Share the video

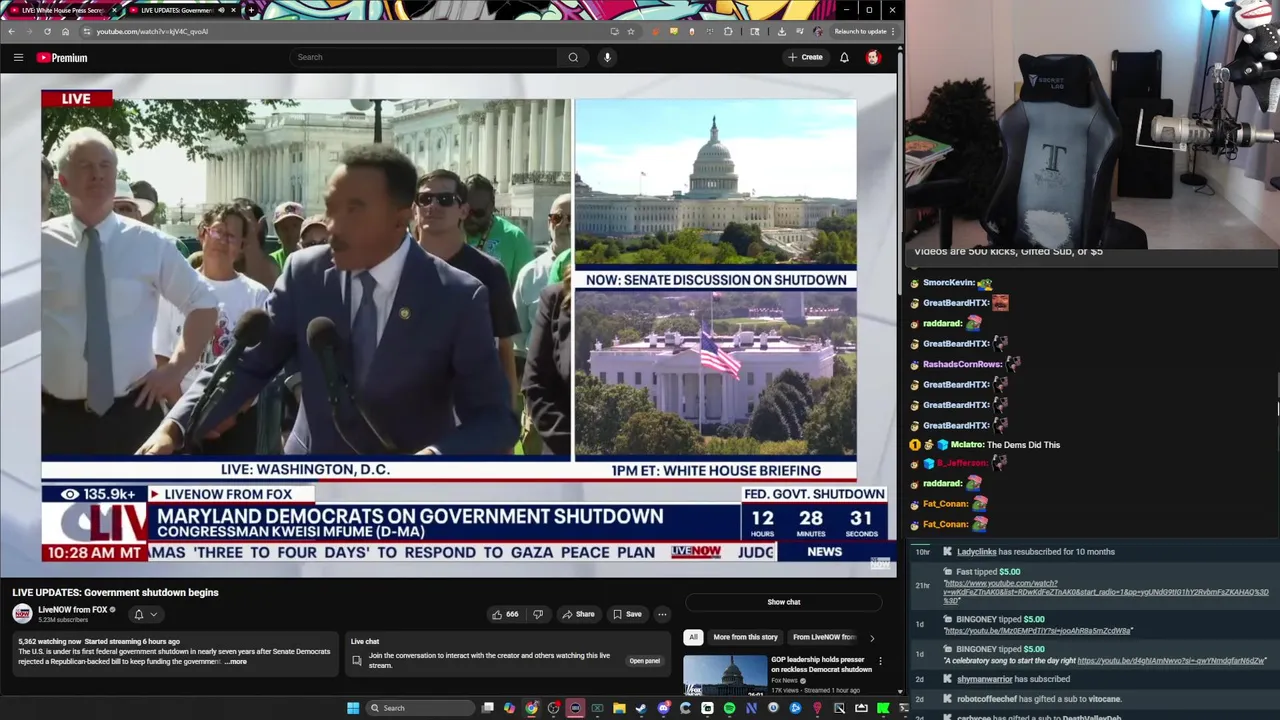pyautogui.click(x=578, y=614)
